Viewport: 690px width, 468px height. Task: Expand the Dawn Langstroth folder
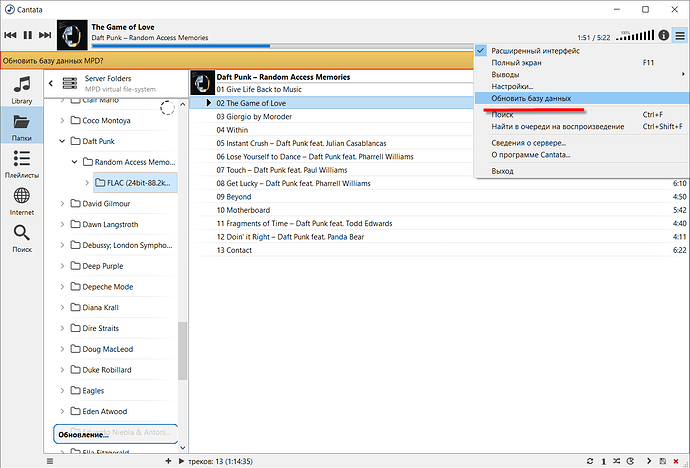click(62, 224)
